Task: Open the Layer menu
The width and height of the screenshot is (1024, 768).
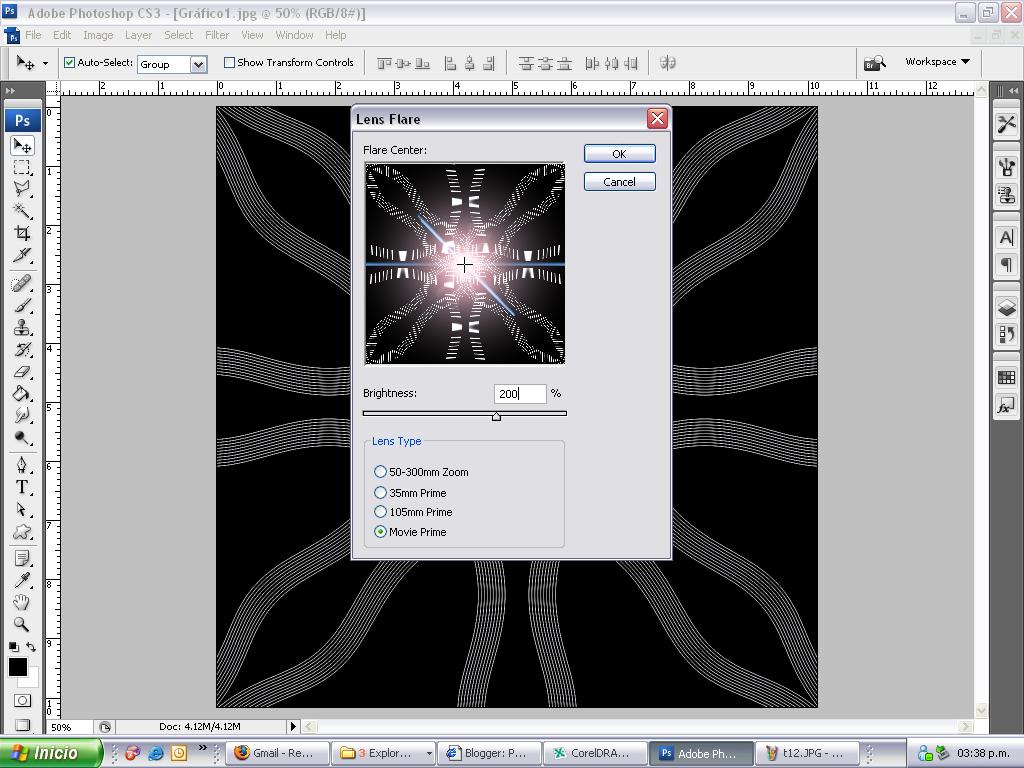Action: (138, 35)
